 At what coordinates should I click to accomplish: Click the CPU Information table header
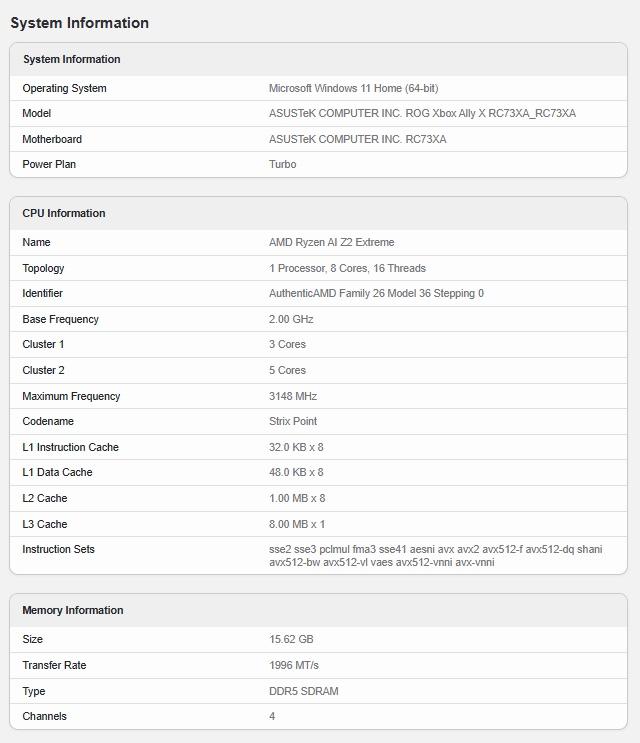pyautogui.click(x=64, y=213)
